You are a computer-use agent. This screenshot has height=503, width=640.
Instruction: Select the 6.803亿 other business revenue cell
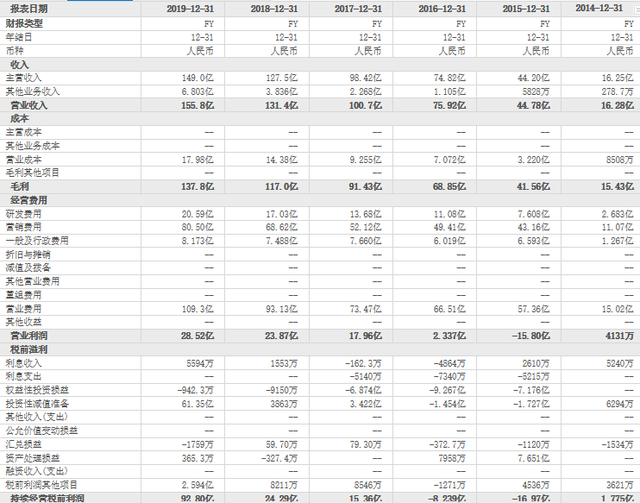point(198,91)
